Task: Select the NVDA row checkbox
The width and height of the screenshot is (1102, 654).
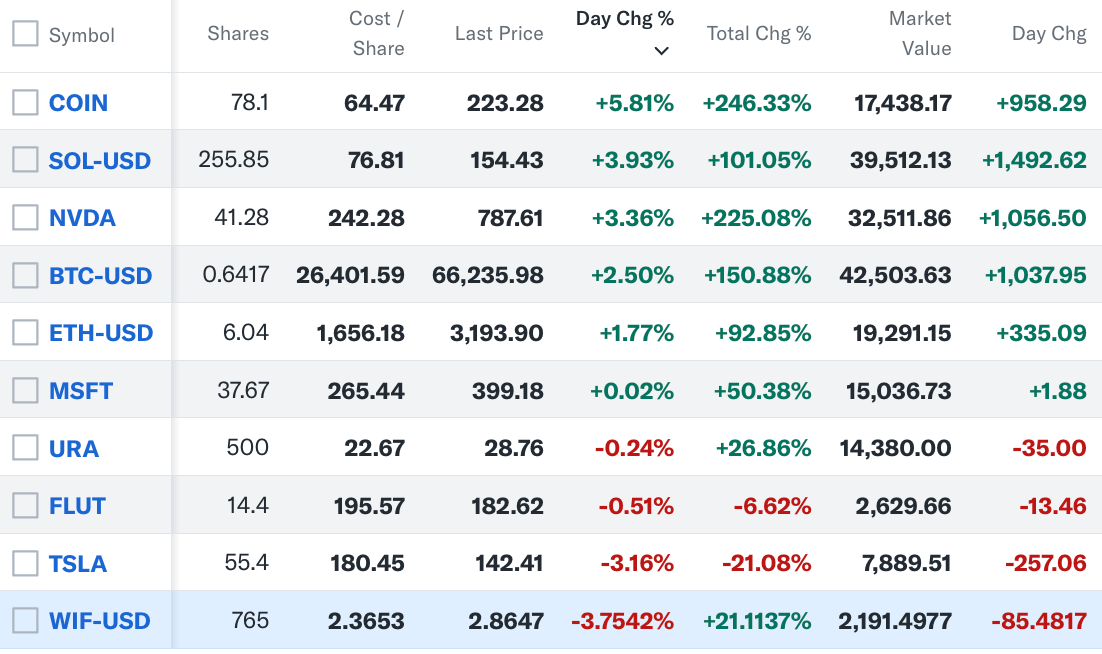Action: point(25,217)
